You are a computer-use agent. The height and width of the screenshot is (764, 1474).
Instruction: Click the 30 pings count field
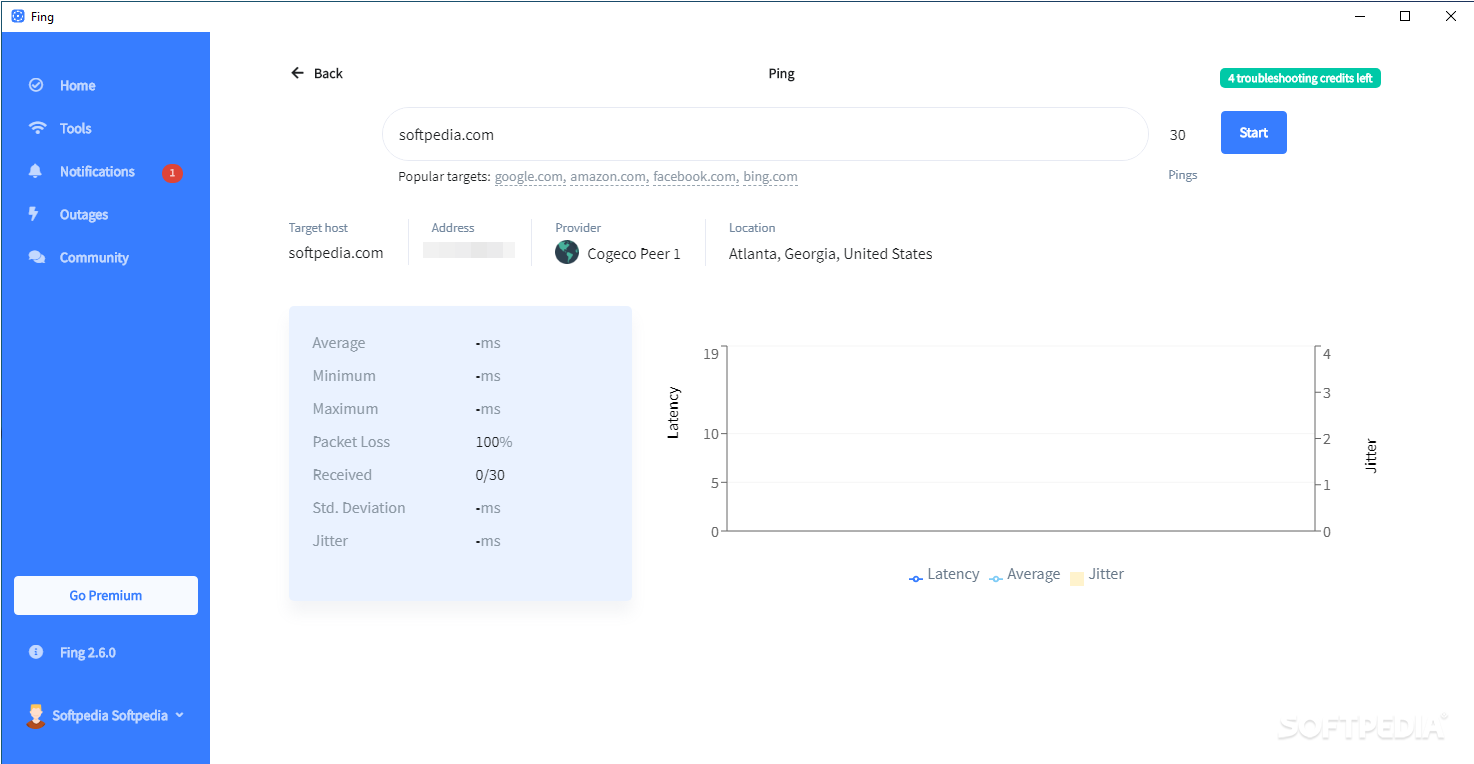(1178, 135)
